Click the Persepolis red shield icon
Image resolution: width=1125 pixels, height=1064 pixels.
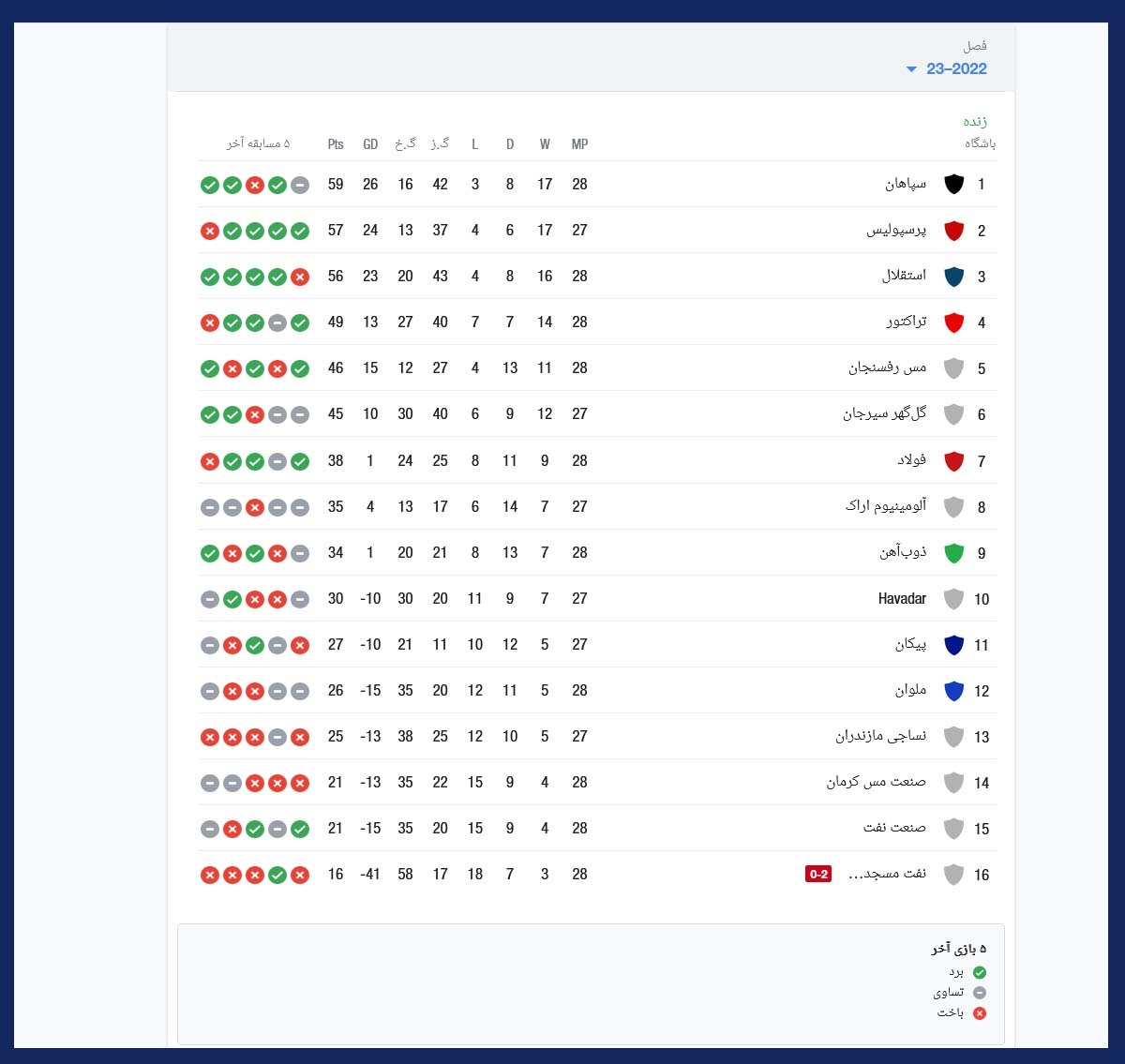[954, 230]
